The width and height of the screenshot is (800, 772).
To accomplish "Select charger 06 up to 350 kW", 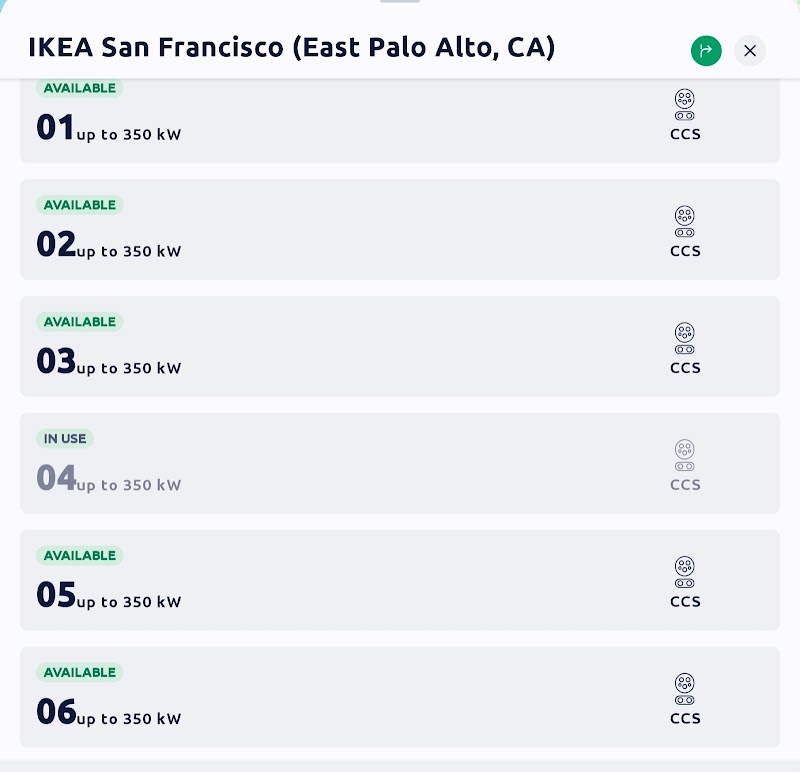I will pos(400,697).
